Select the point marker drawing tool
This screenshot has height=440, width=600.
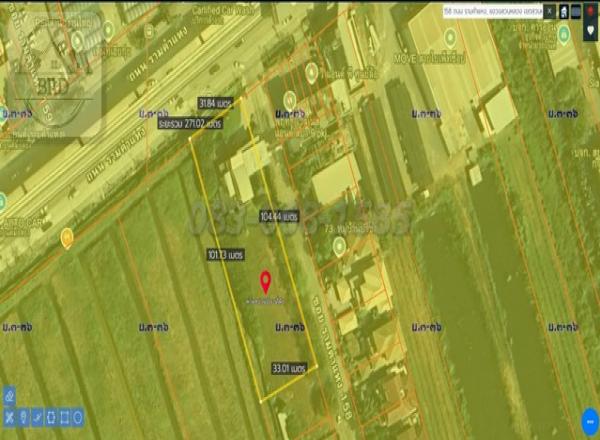tap(23, 417)
